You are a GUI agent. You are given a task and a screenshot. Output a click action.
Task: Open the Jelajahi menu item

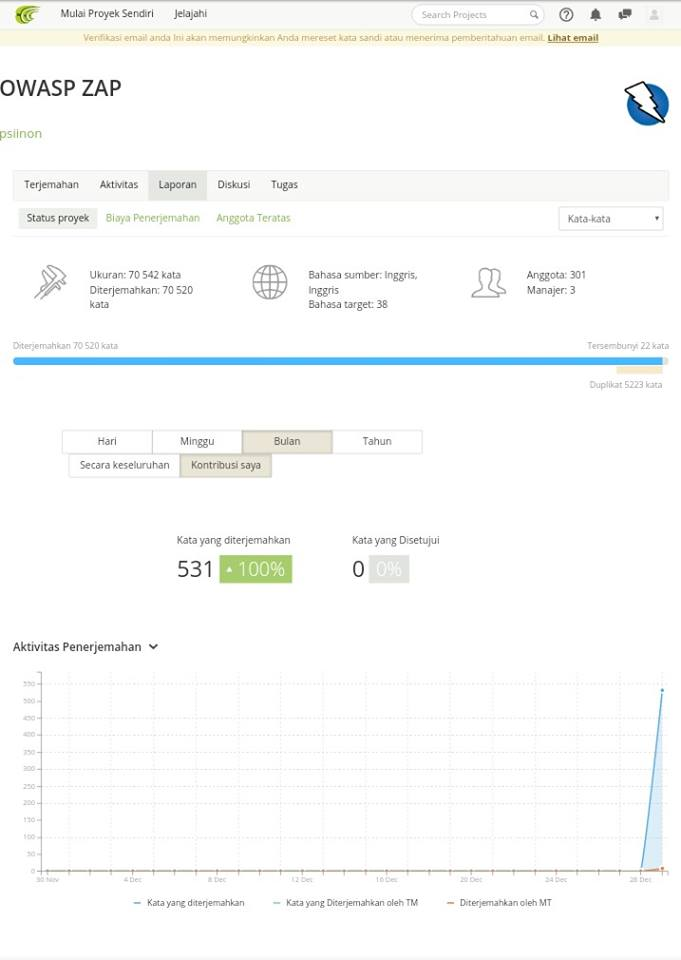click(190, 13)
